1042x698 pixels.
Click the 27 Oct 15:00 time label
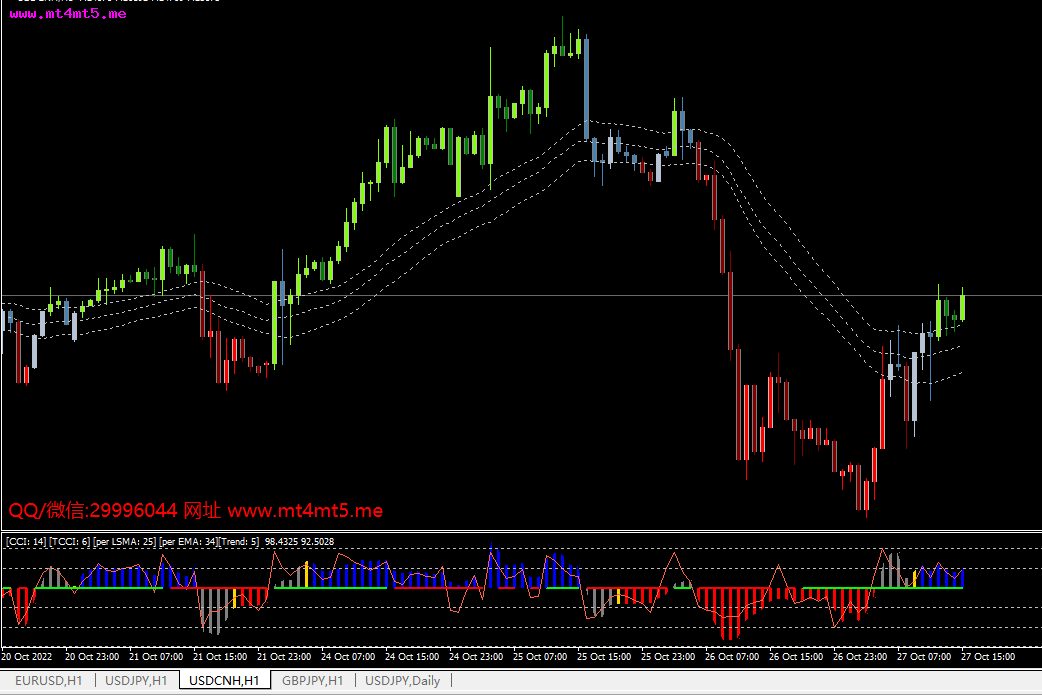pos(988,657)
